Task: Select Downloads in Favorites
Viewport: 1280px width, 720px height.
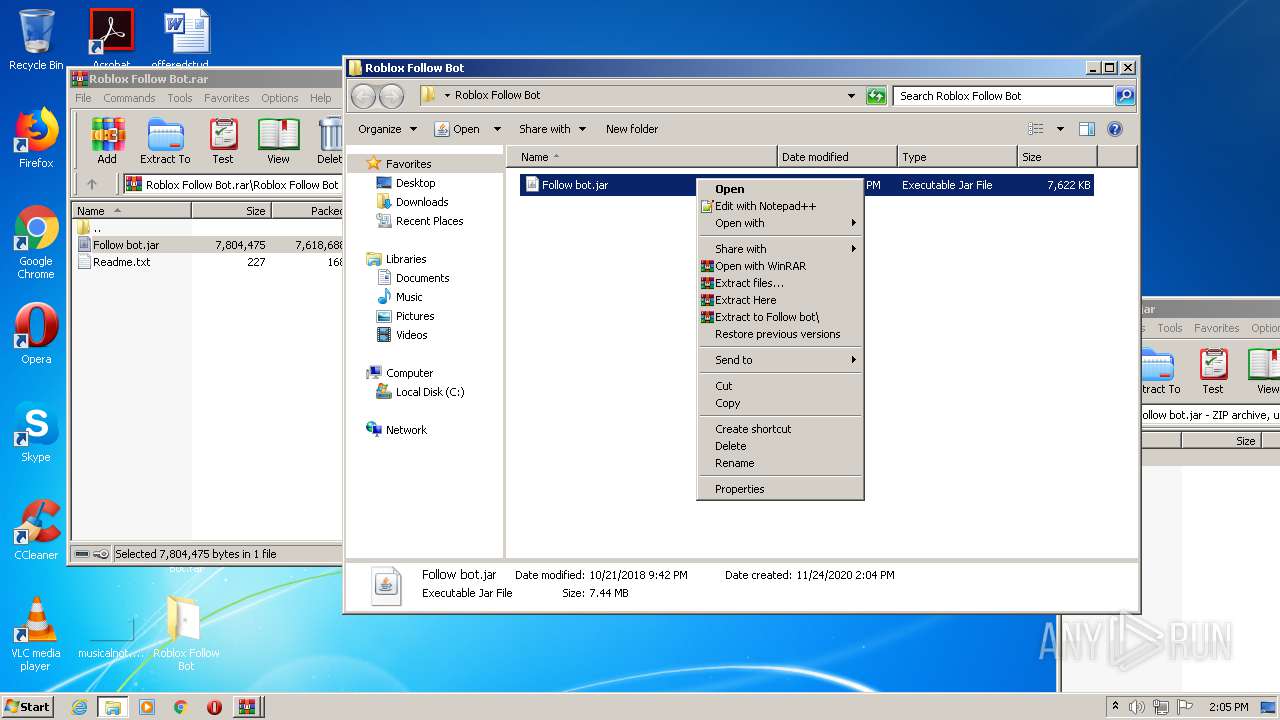Action: click(x=422, y=202)
